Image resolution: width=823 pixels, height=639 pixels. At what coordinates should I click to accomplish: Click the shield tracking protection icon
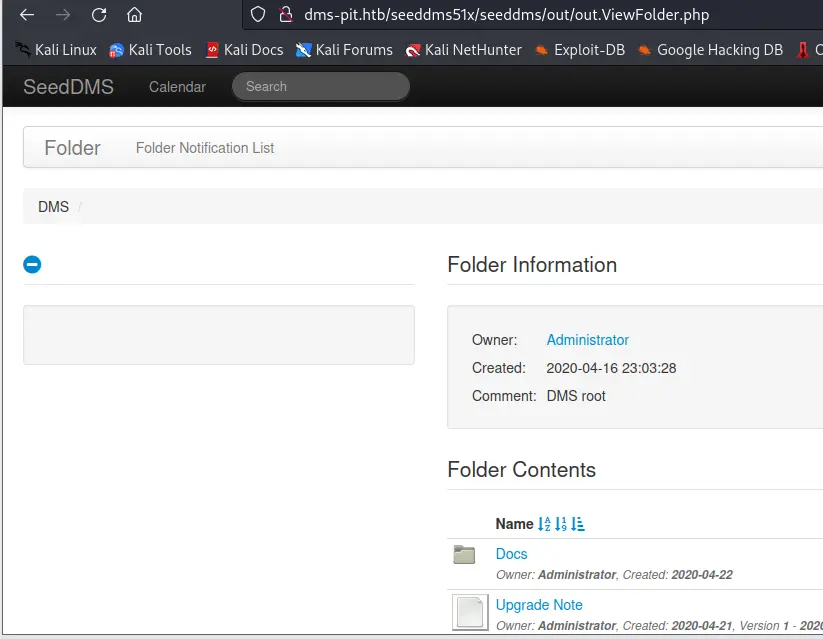[258, 14]
